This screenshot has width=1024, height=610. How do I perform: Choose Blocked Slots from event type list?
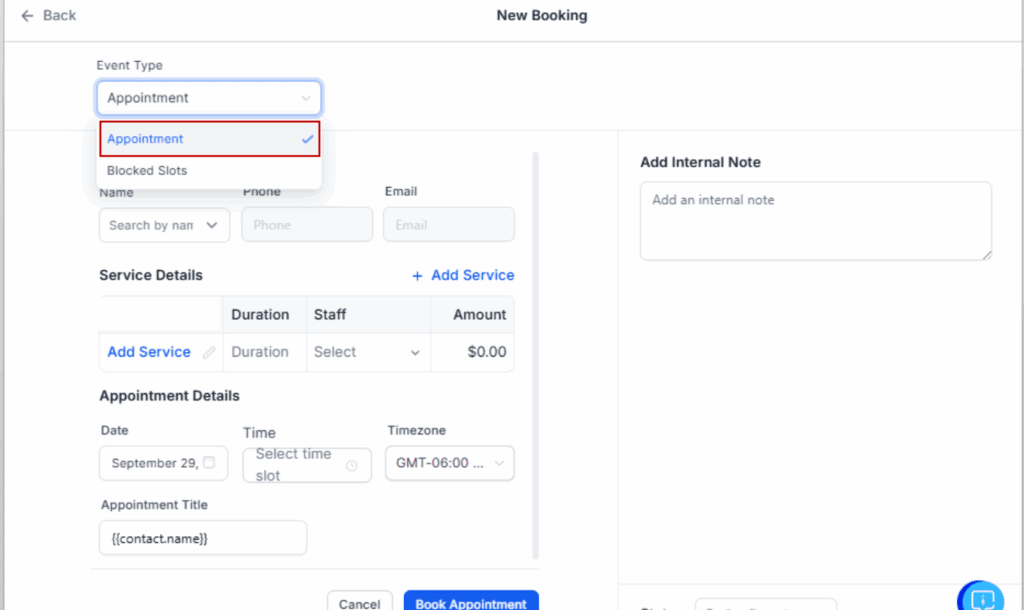(x=147, y=170)
